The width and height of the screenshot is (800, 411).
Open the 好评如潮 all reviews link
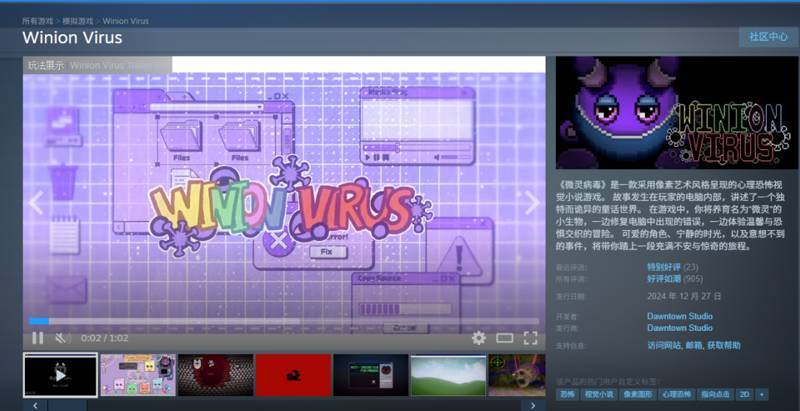click(x=664, y=279)
